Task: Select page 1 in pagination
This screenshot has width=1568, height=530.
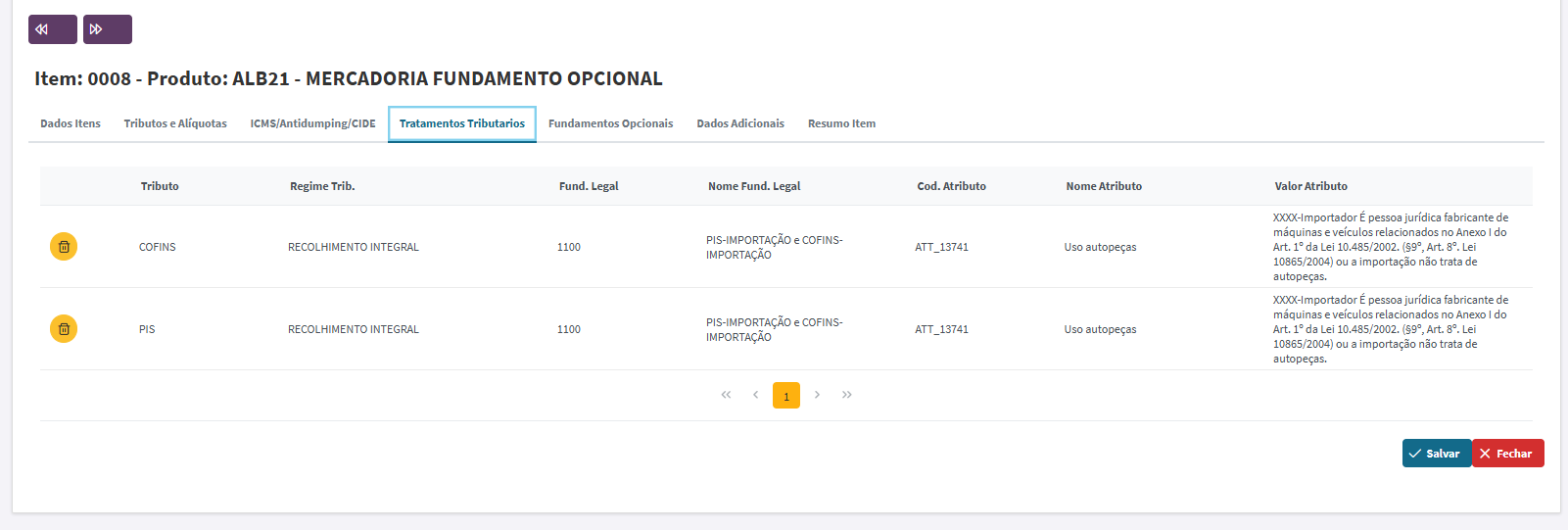Action: pyautogui.click(x=786, y=395)
